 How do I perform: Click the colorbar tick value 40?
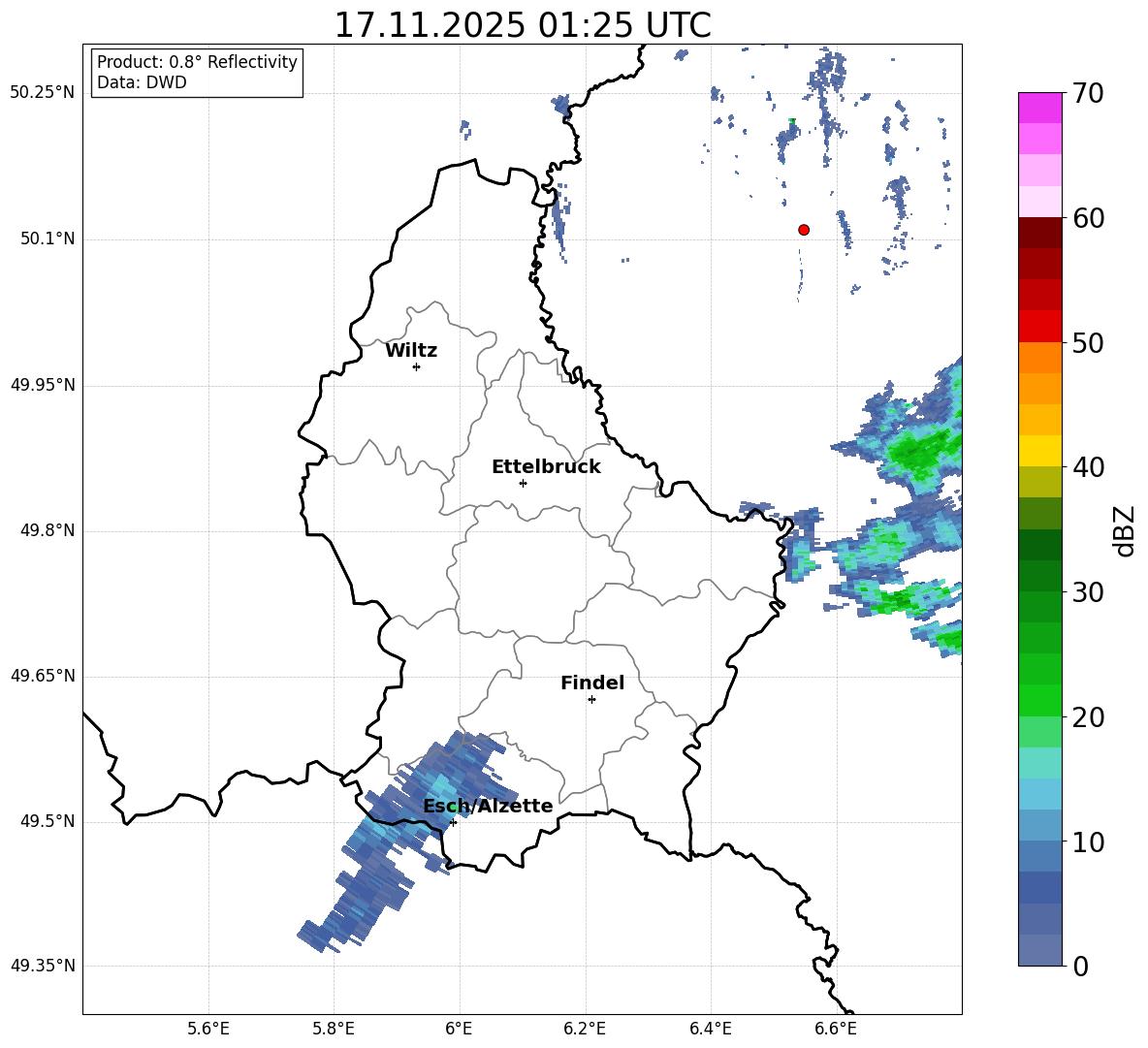click(1088, 467)
